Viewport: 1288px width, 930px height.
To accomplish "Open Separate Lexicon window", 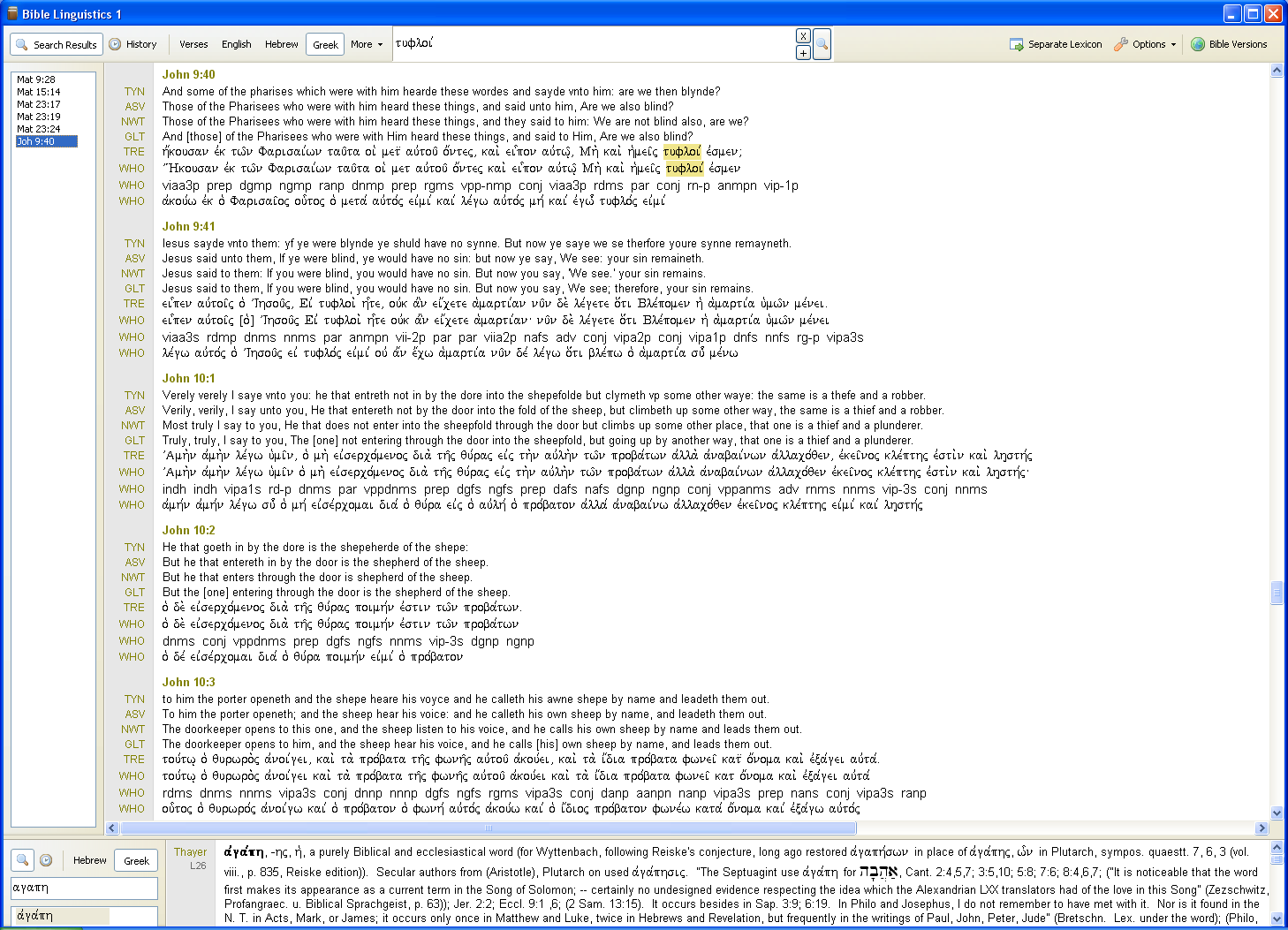I will pyautogui.click(x=1056, y=44).
